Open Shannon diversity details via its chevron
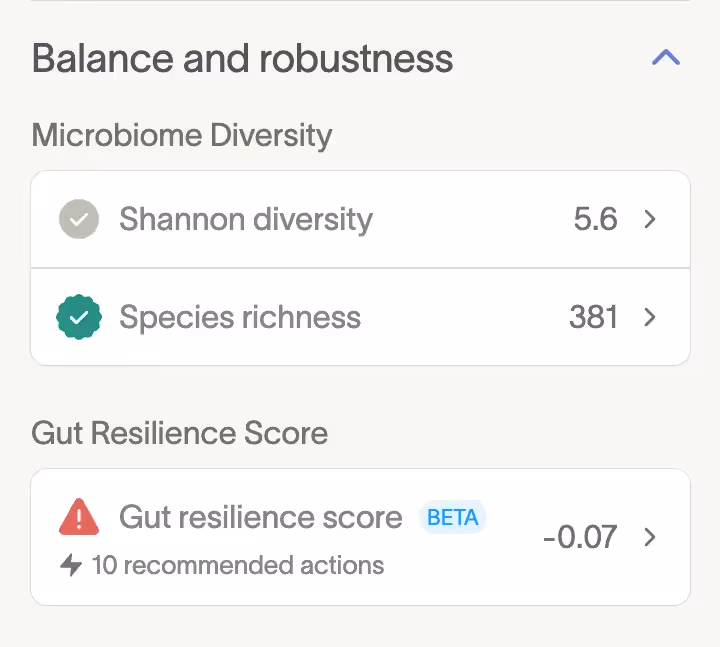This screenshot has width=720, height=647. click(x=650, y=219)
